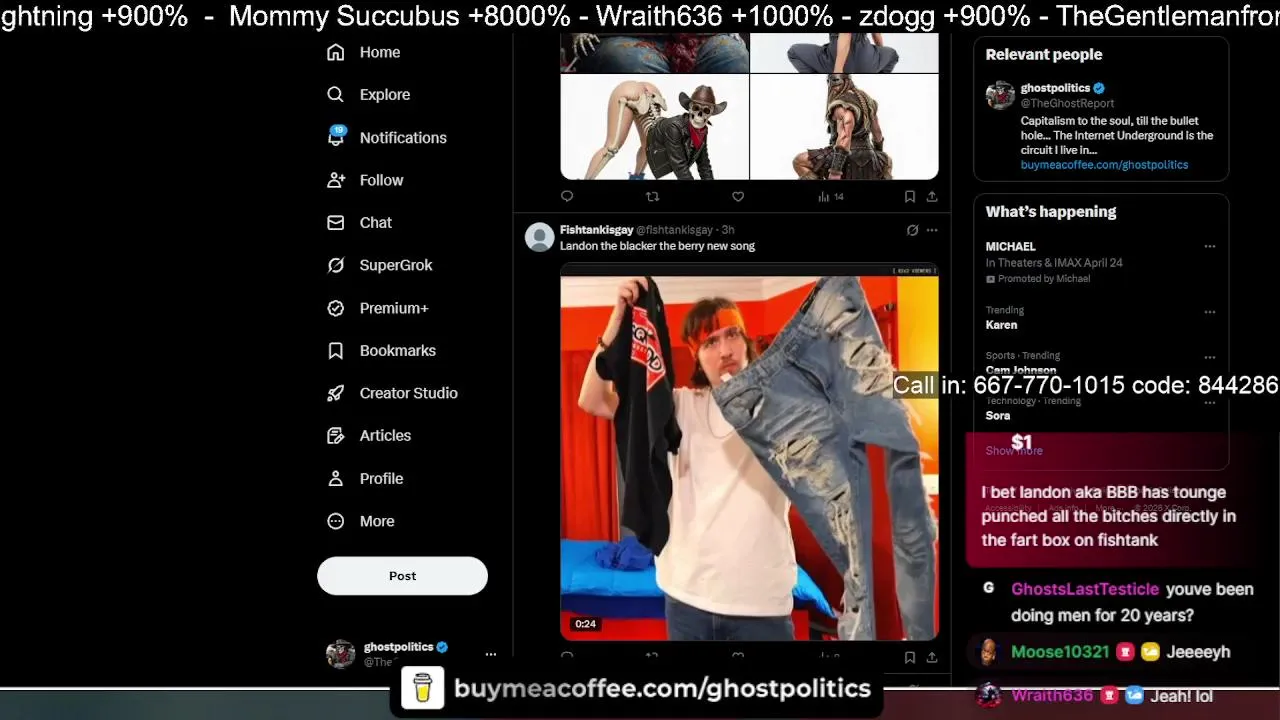Click the MICHAEL promoted trend title
1280x720 pixels.
pos(1010,246)
